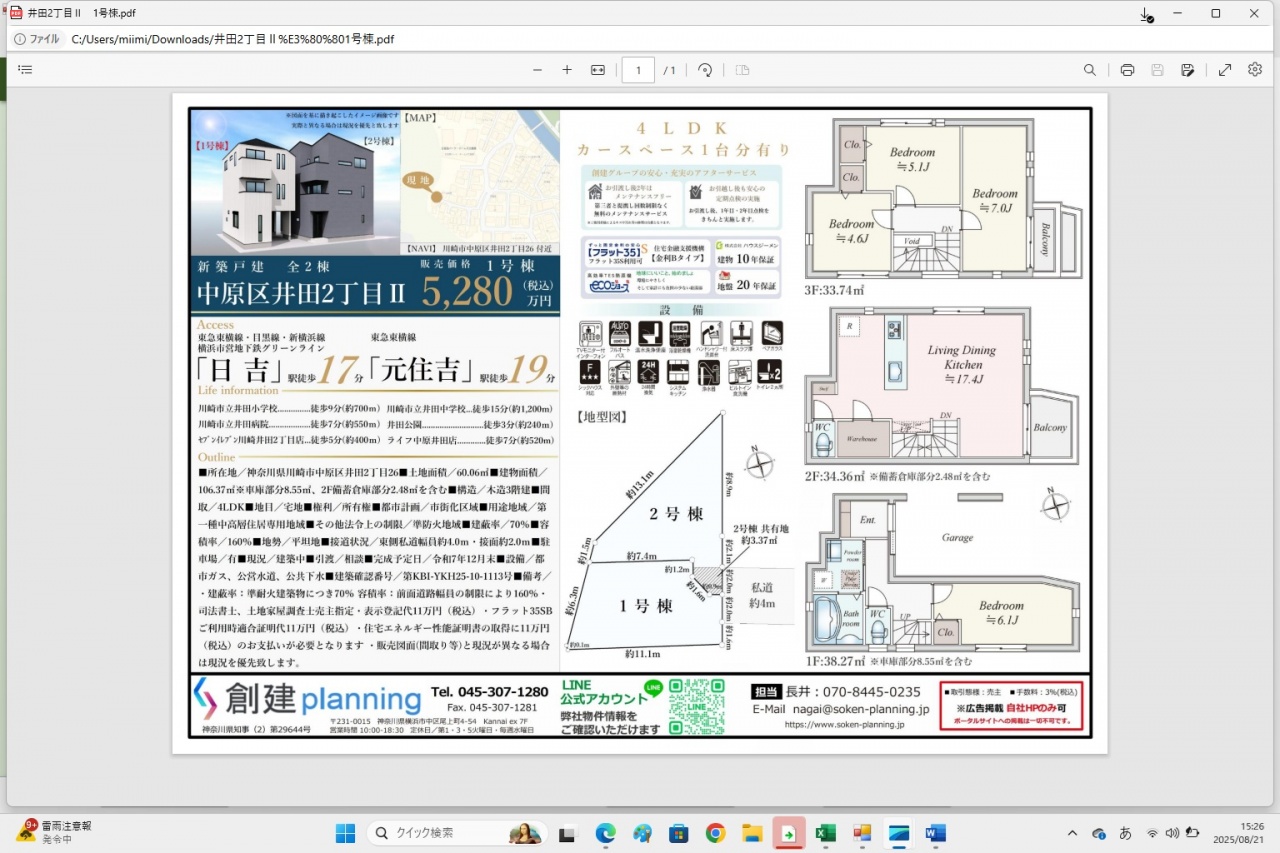Zoom in with the plus button
Image resolution: width=1280 pixels, height=853 pixels.
(567, 70)
